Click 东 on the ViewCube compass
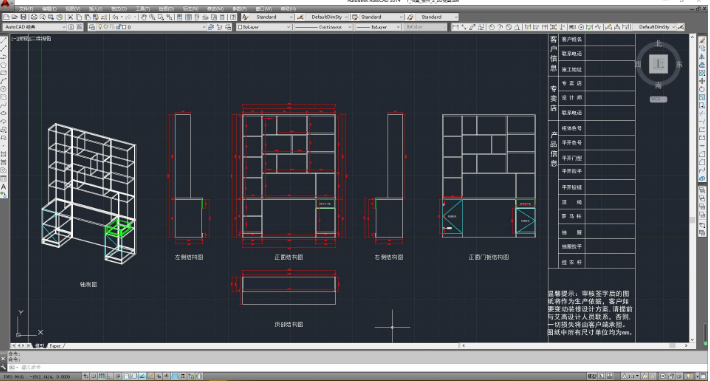Image resolution: width=710 pixels, height=381 pixels. 679,64
